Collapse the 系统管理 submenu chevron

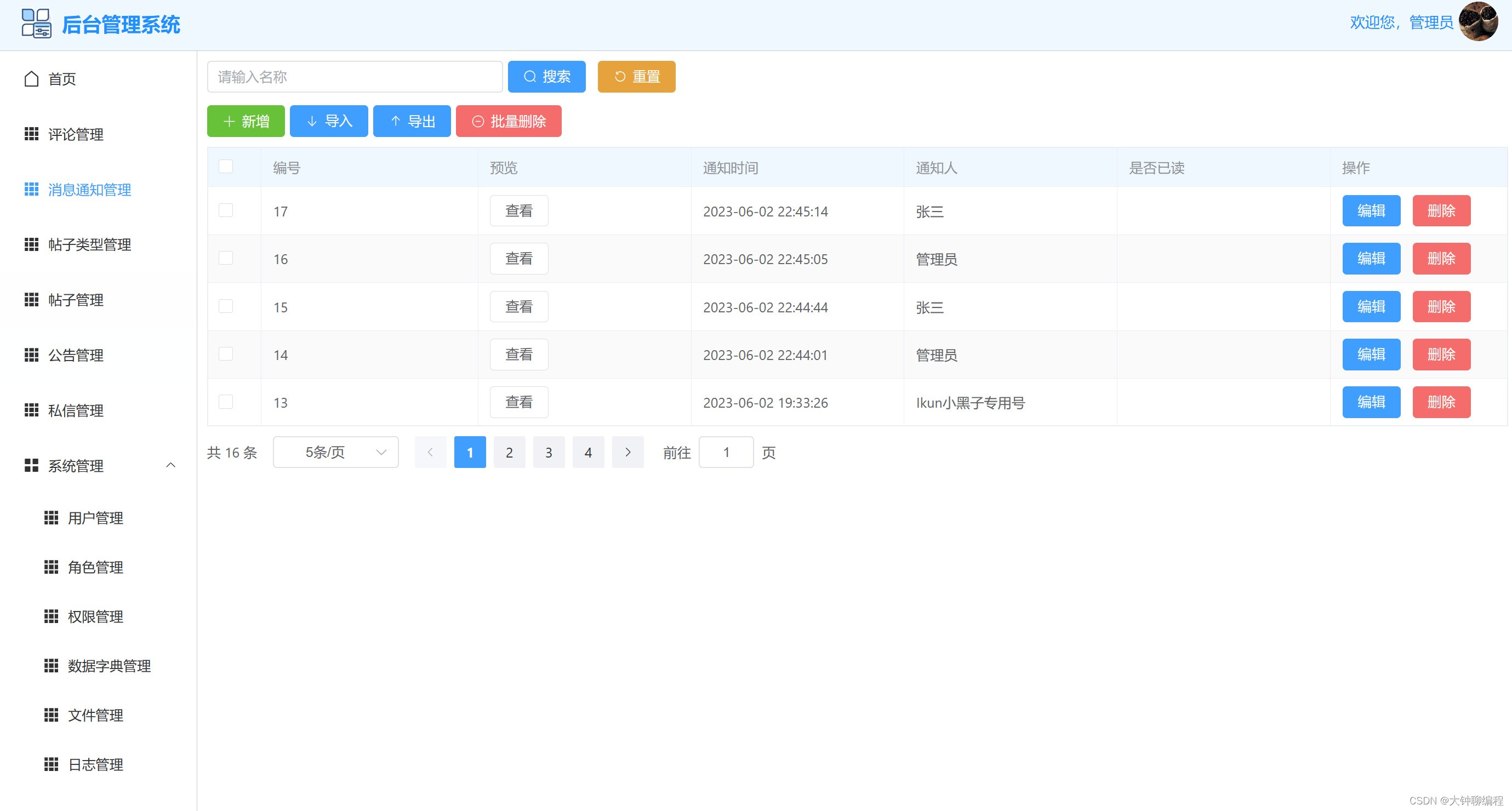pos(171,465)
